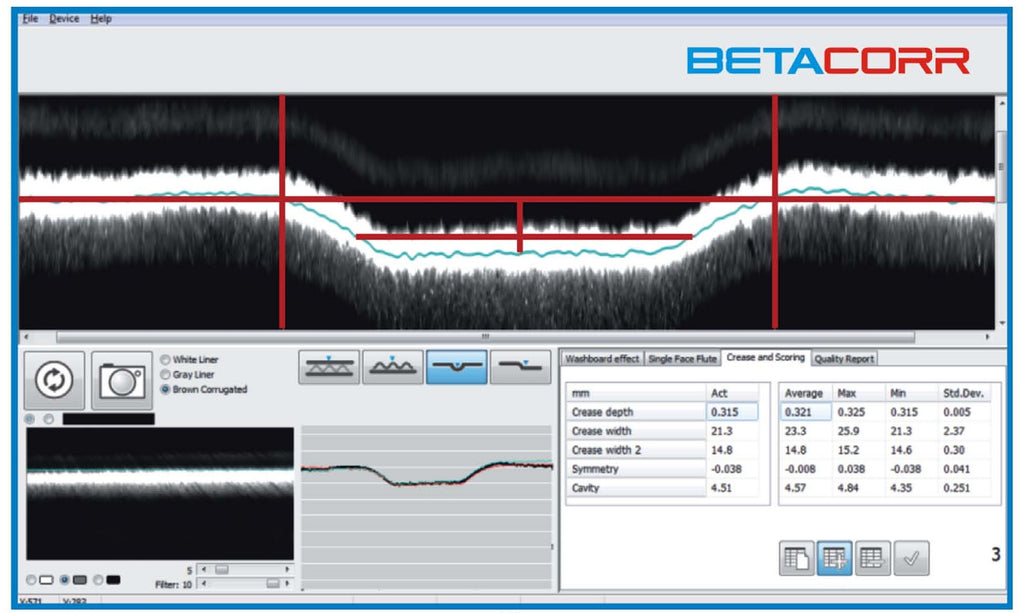
Task: Click the horizontal scrollbar under the scan image
Action: [x=485, y=337]
